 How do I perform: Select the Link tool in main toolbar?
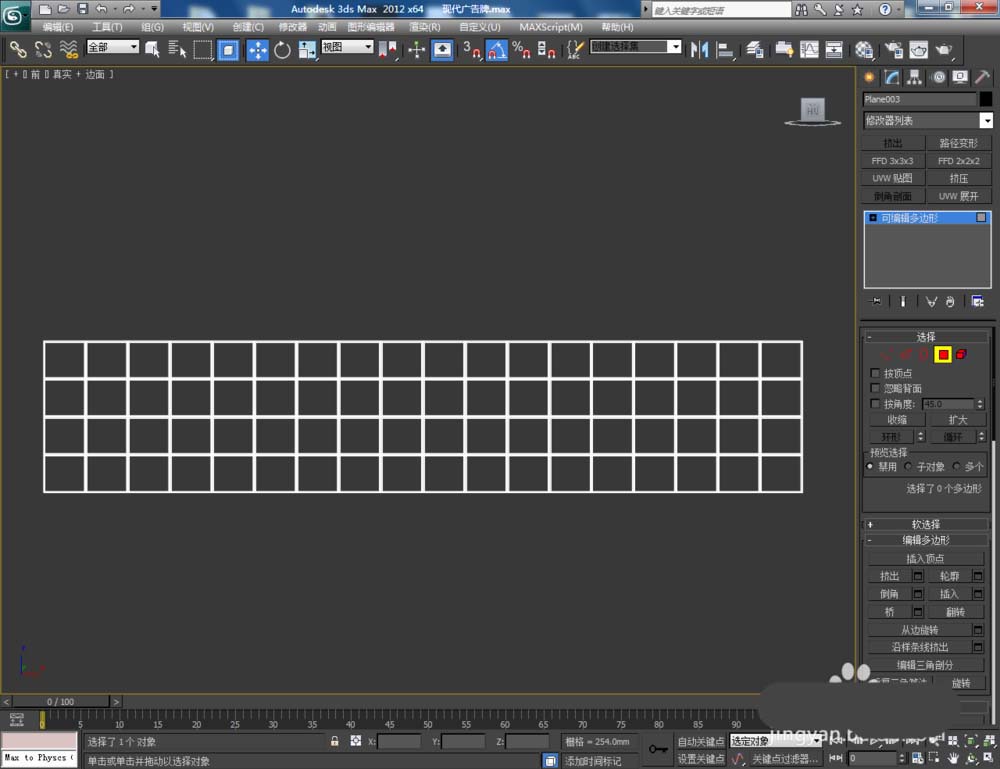[17, 49]
